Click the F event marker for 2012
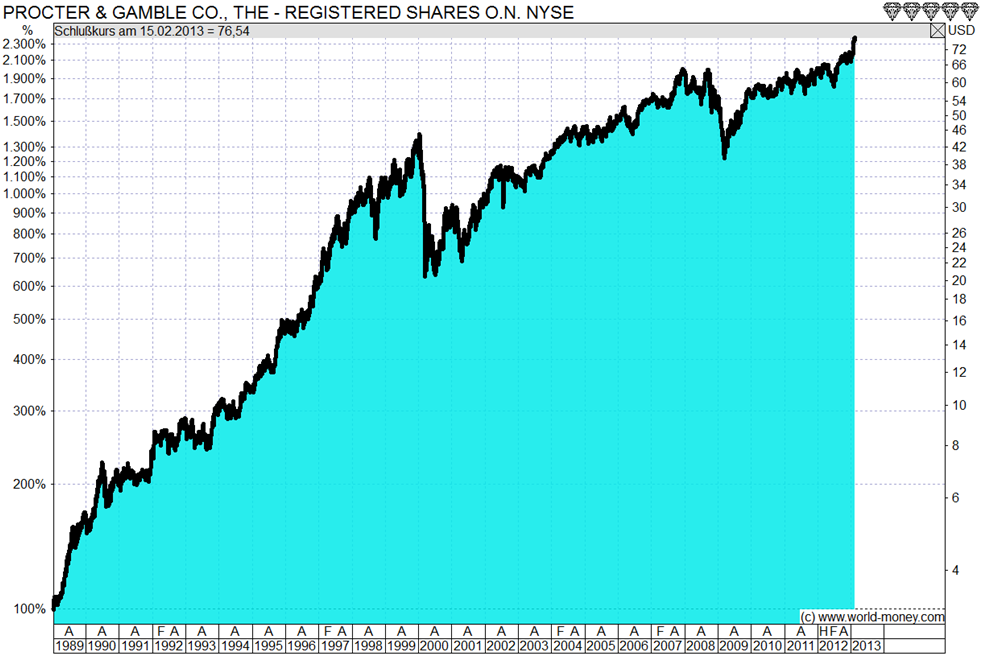The width and height of the screenshot is (982, 657). (834, 631)
